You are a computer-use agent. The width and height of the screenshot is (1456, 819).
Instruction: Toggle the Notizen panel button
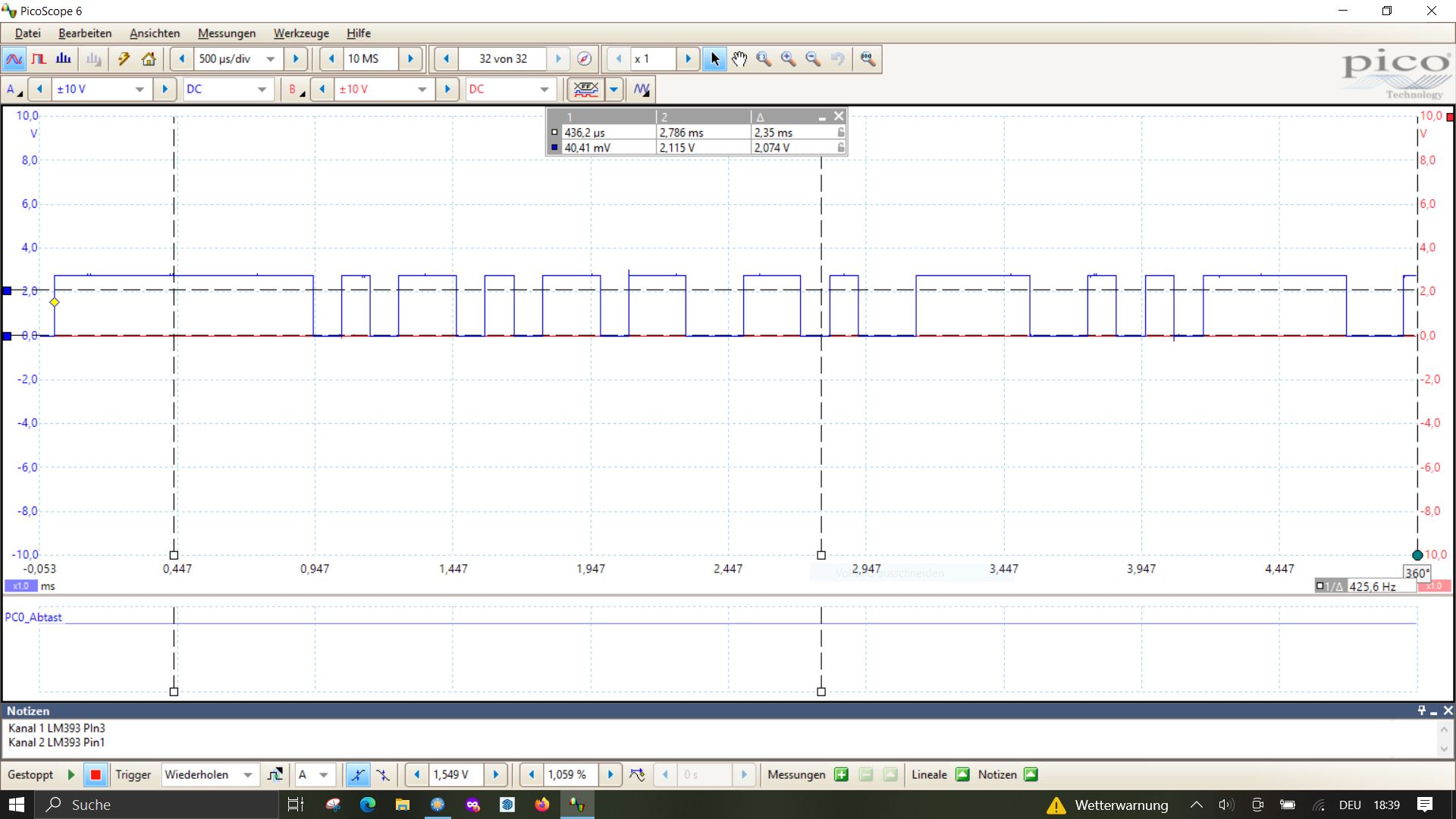point(1031,774)
